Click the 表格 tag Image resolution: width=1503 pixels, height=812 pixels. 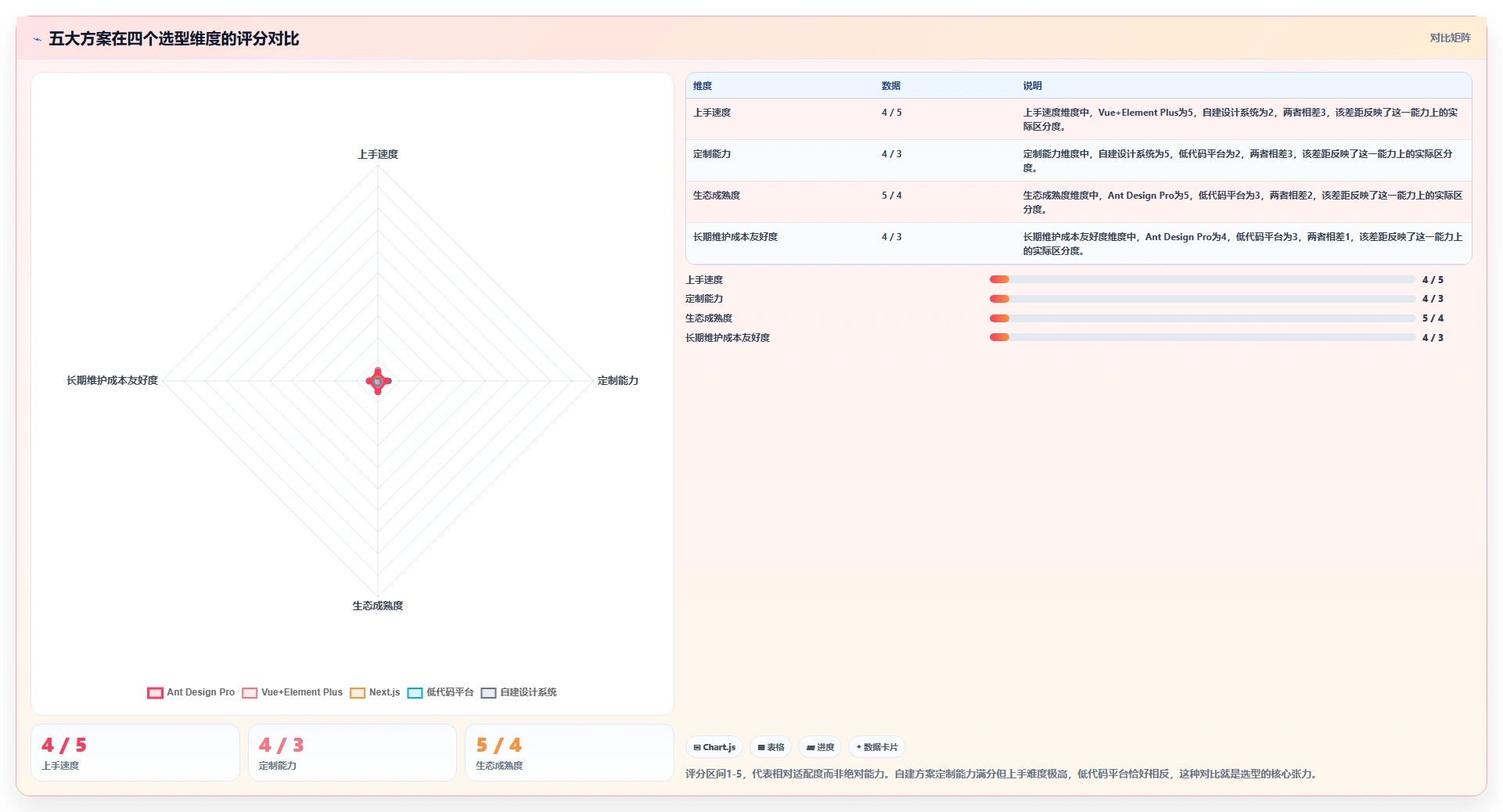[x=771, y=747]
